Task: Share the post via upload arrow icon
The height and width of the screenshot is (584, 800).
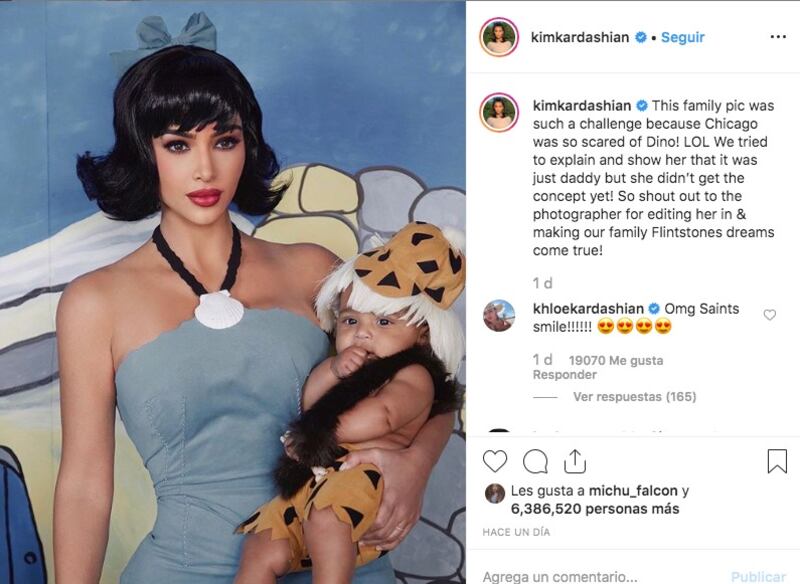Action: 575,461
